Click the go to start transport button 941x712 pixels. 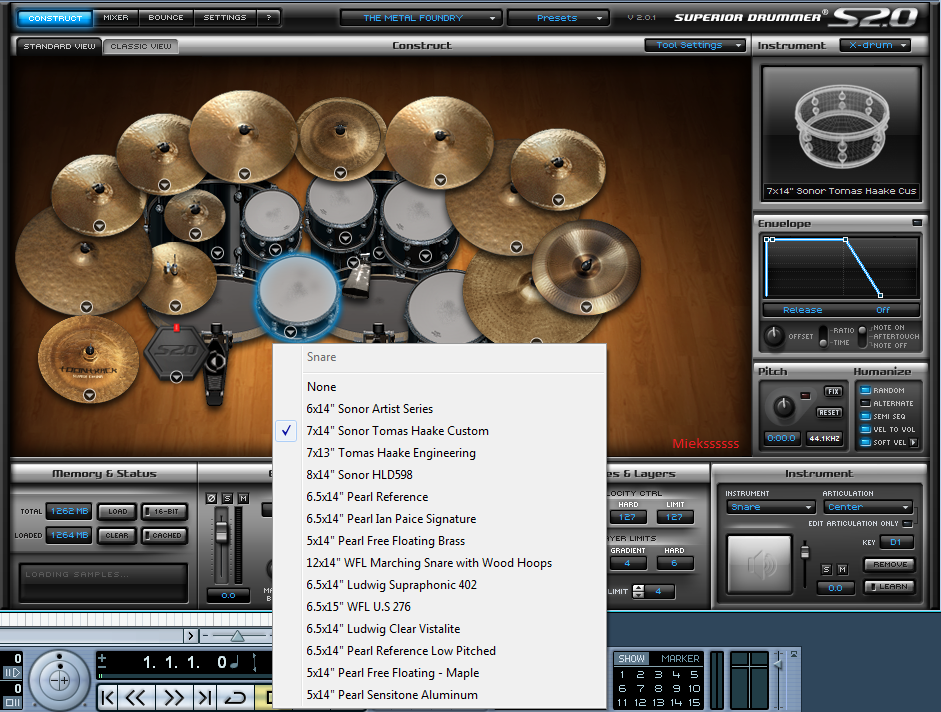(x=108, y=698)
